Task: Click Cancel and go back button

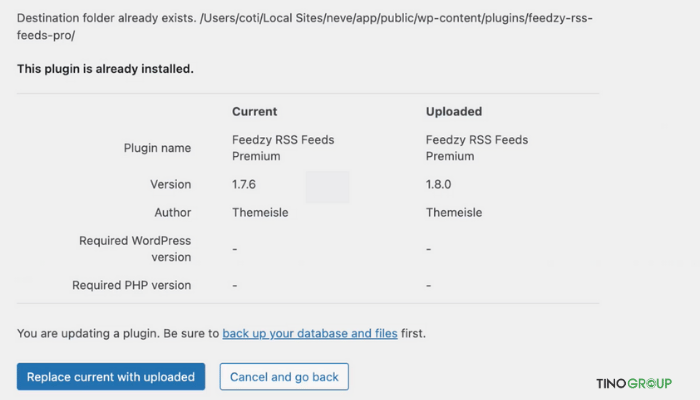Action: [284, 376]
